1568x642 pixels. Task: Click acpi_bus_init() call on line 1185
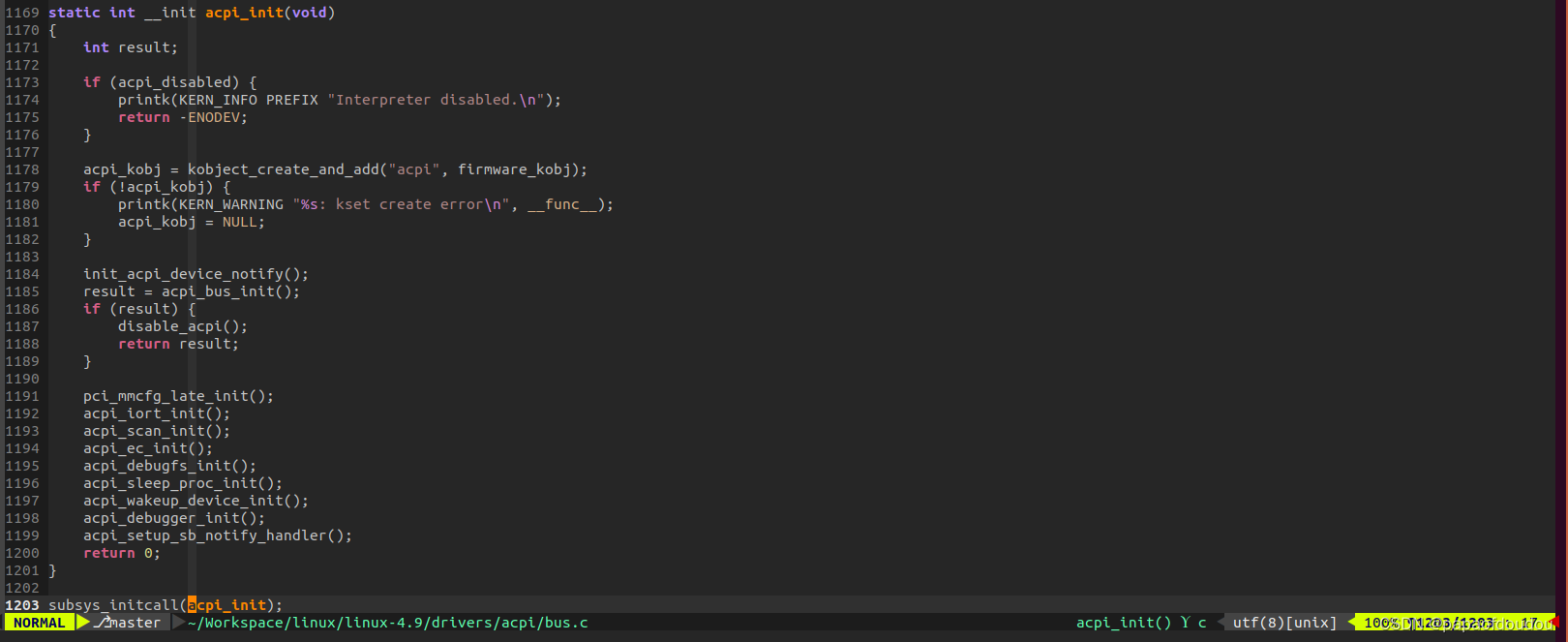(226, 291)
